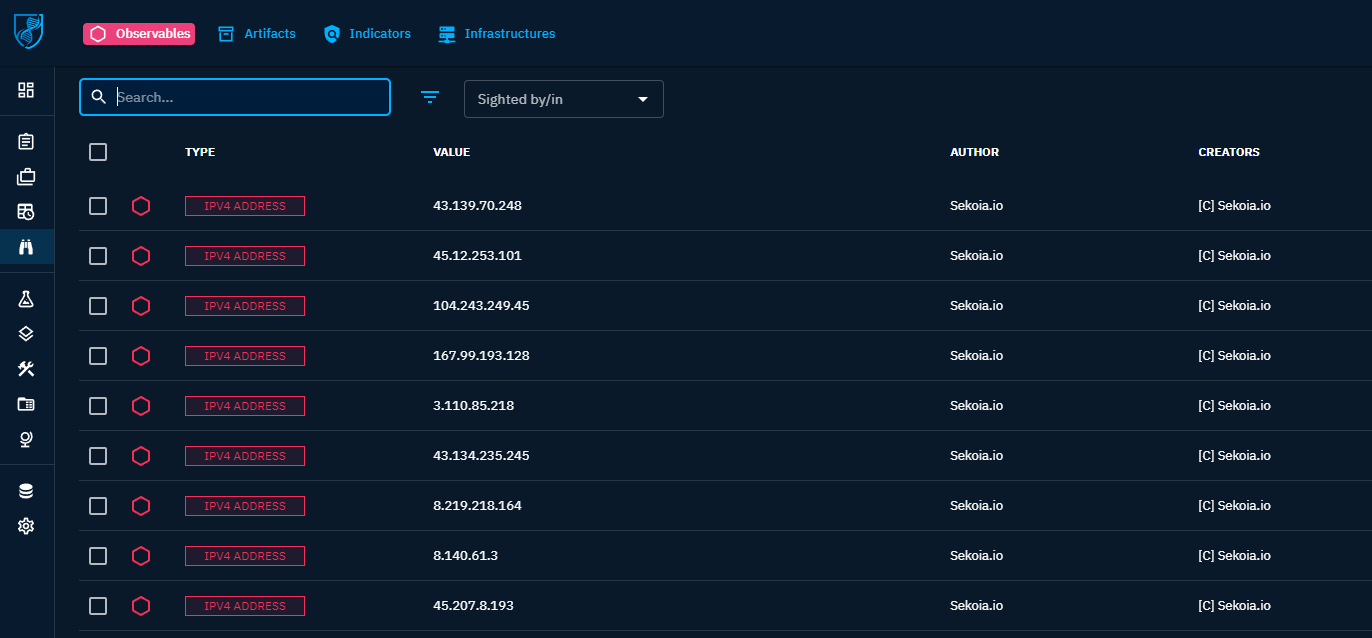
Task: Toggle the select-all checkbox in table header
Action: coord(98,152)
